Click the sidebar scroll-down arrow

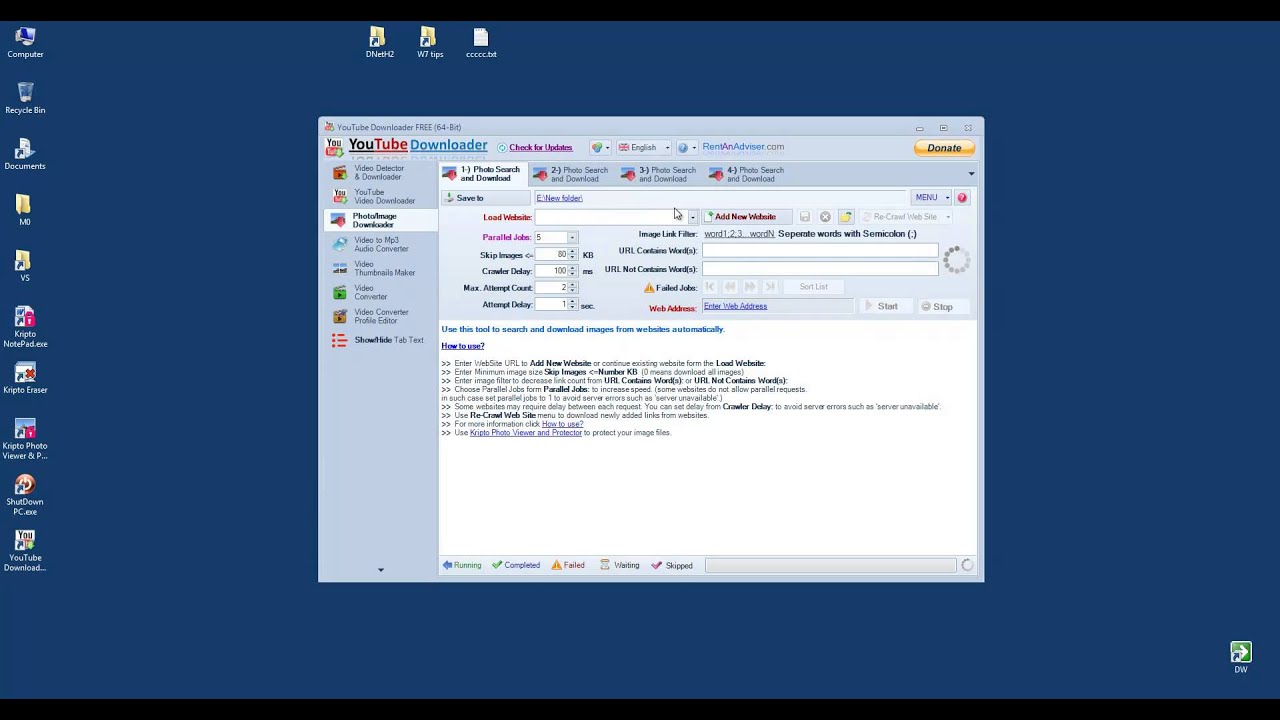pyautogui.click(x=380, y=570)
